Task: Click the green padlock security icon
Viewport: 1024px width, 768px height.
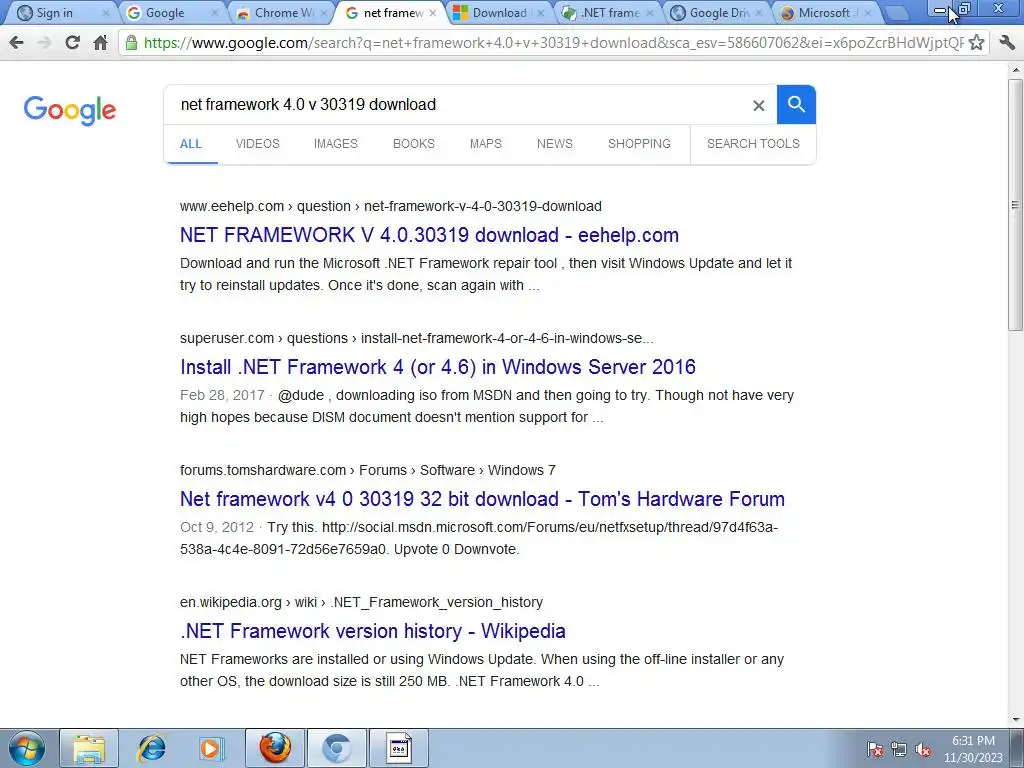Action: click(x=131, y=43)
